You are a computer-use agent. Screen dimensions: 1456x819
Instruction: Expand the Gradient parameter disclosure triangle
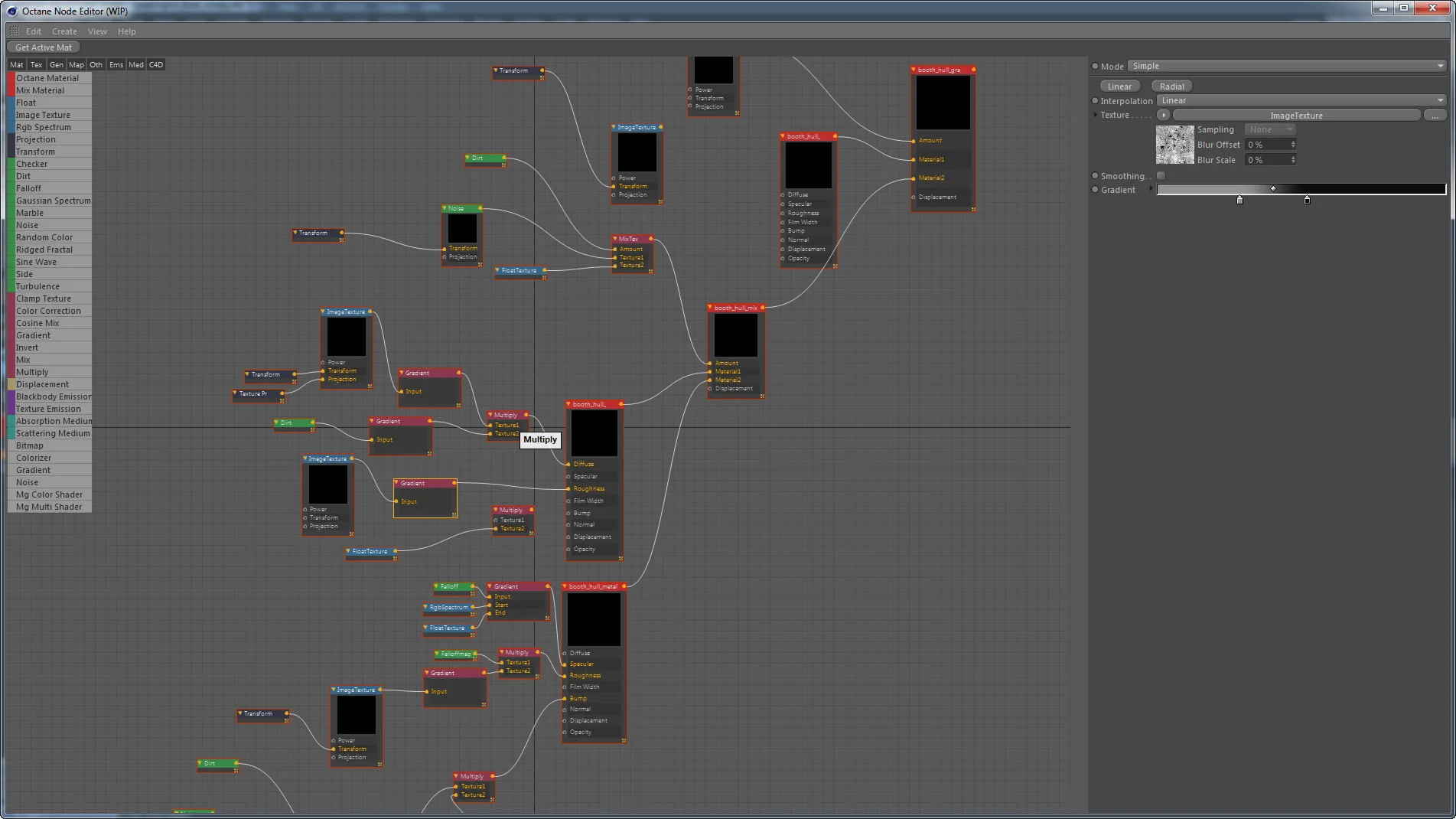1151,189
